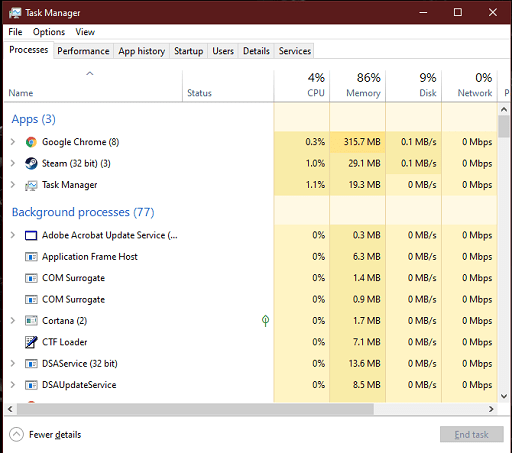Click the horizontal scrollbar left arrow

(10, 409)
